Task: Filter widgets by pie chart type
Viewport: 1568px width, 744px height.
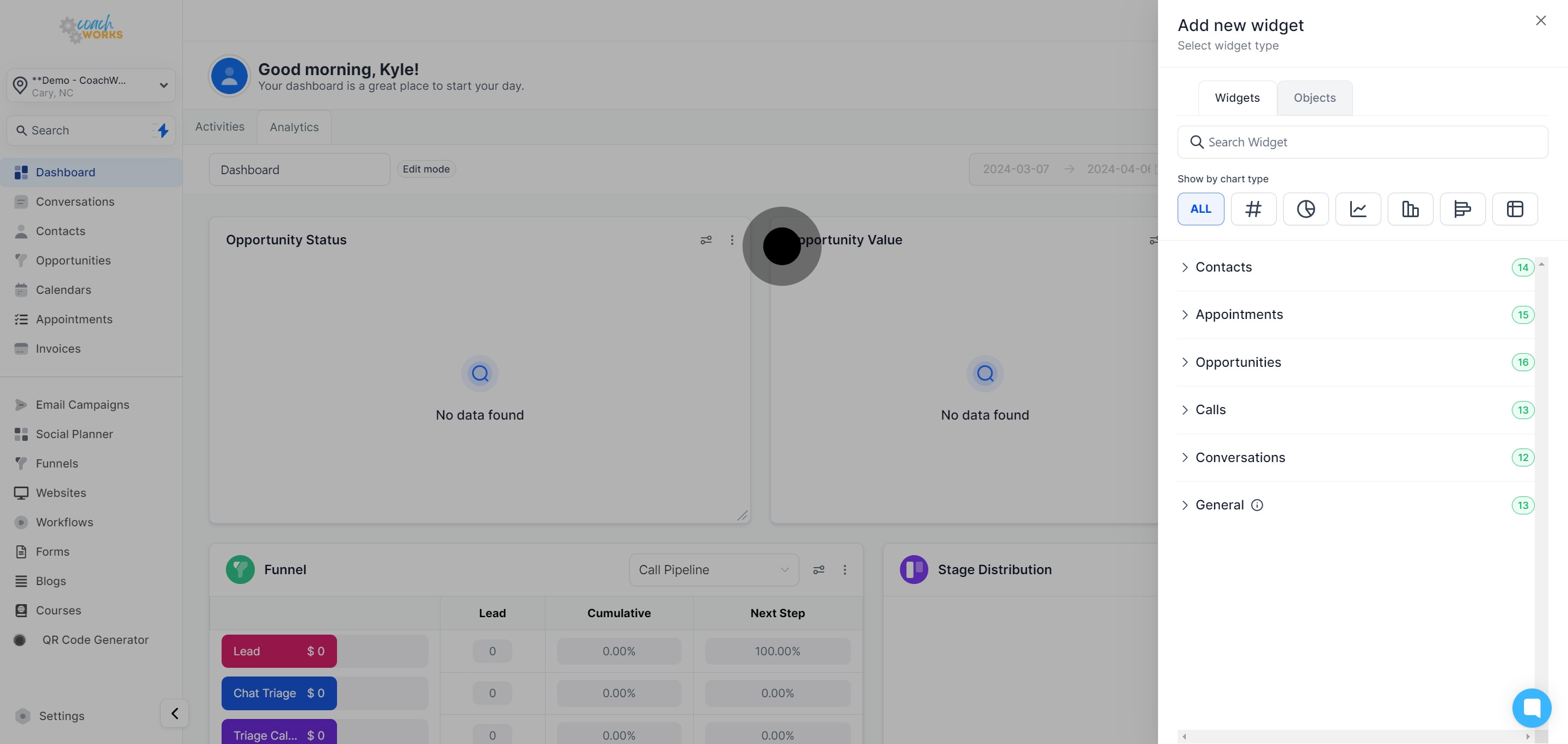Action: (1305, 208)
